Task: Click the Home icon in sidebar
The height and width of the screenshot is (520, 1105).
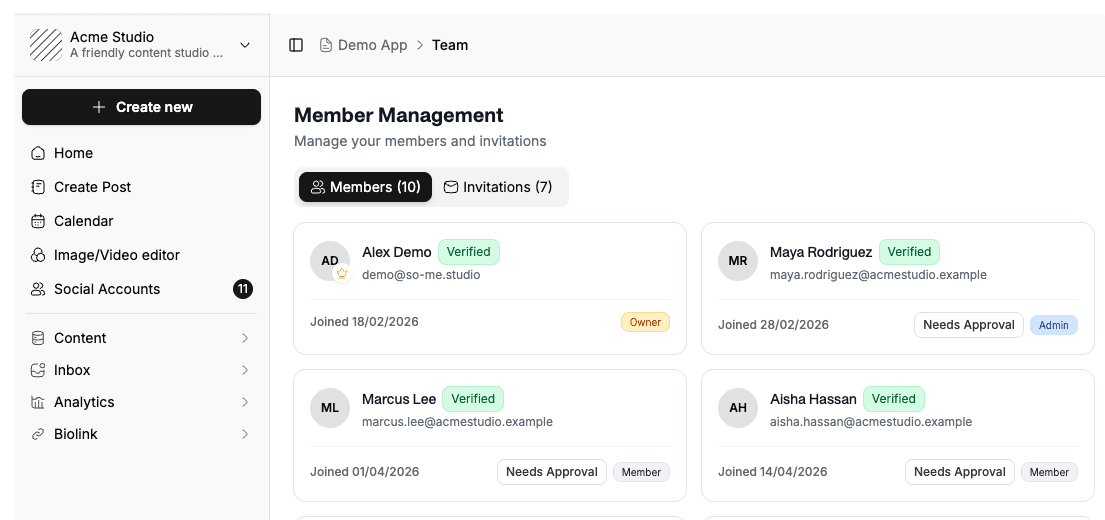Action: (38, 153)
